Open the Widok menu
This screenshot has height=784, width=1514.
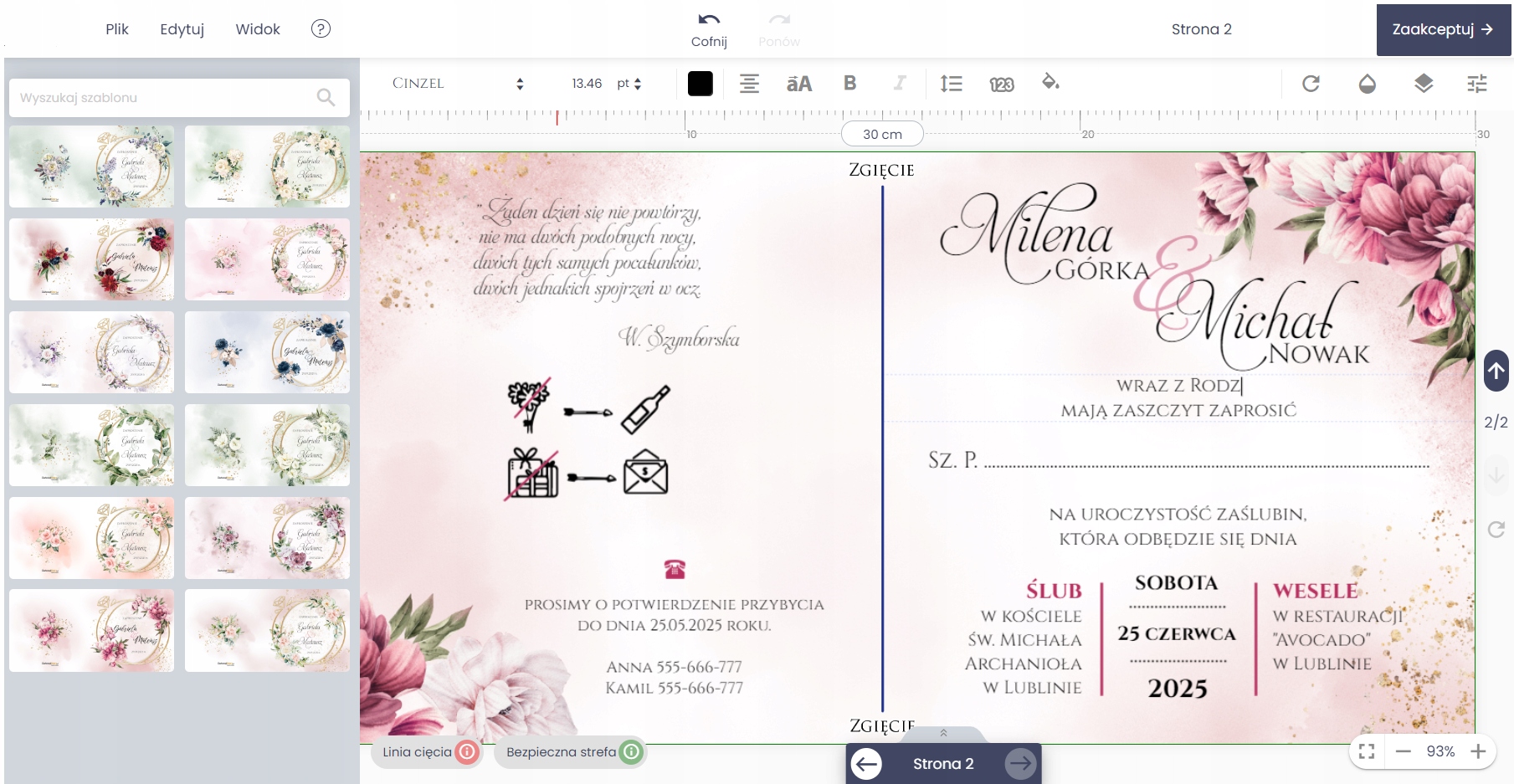[x=258, y=29]
